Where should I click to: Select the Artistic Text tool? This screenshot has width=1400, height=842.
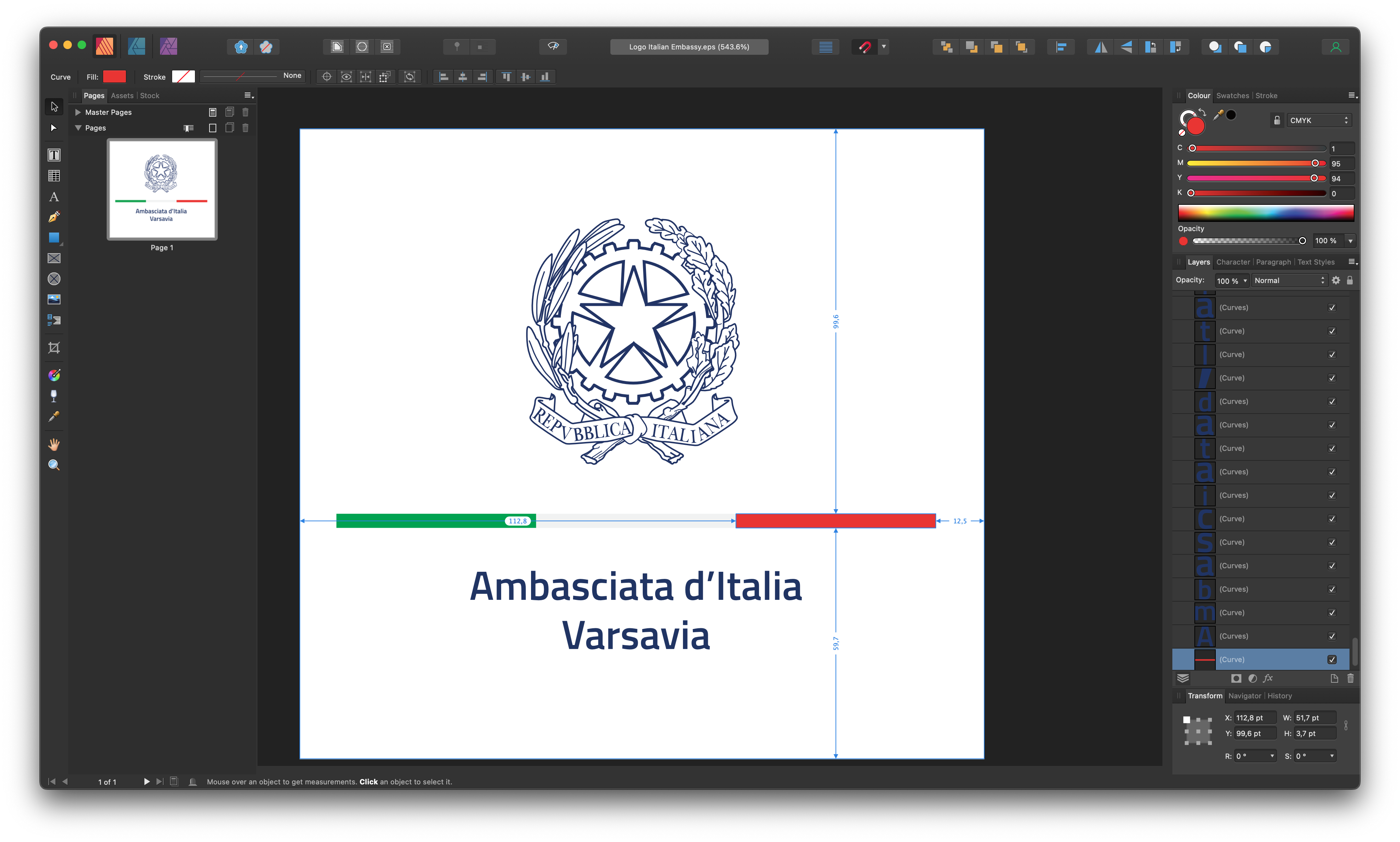click(54, 197)
